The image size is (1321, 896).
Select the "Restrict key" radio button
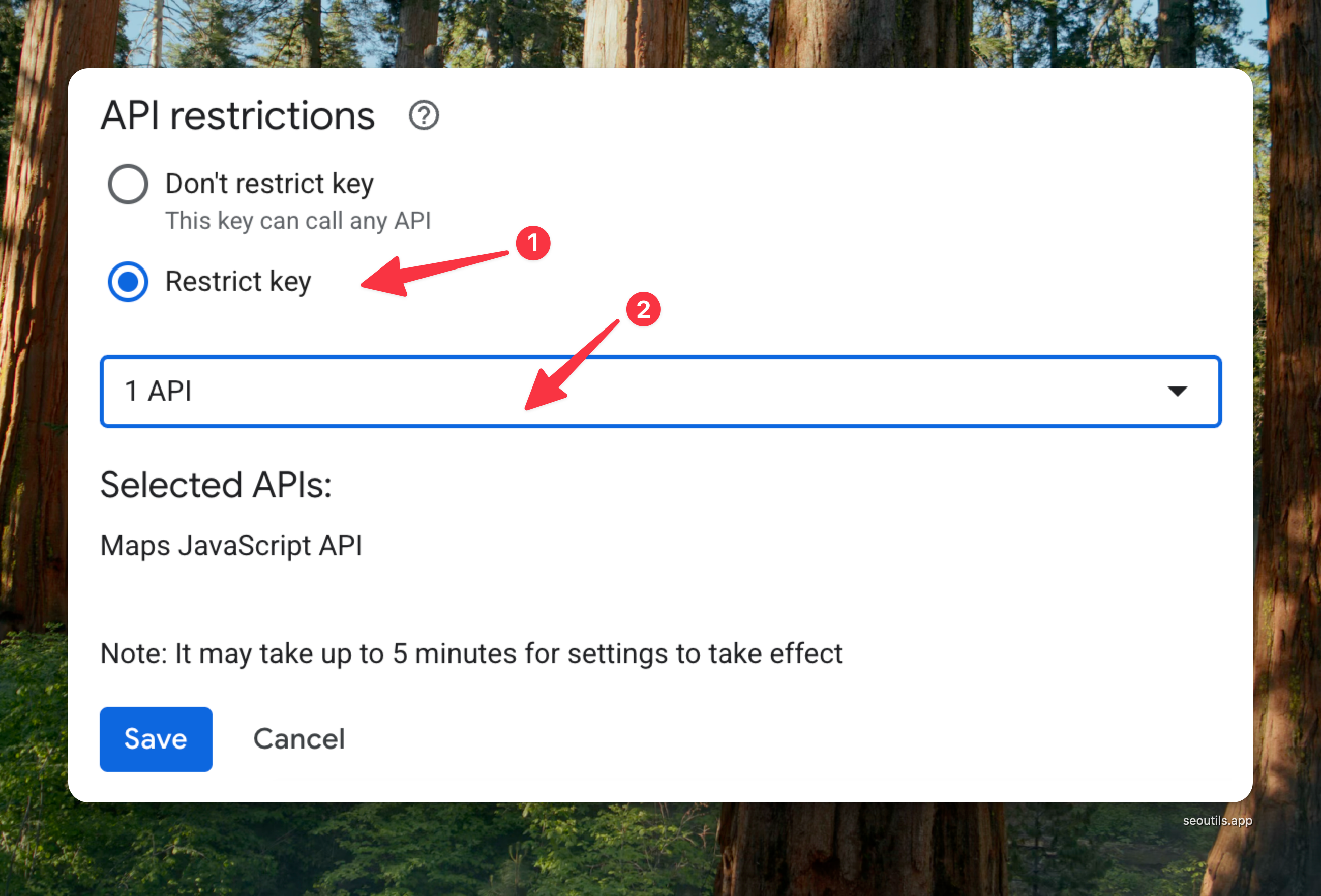[128, 281]
